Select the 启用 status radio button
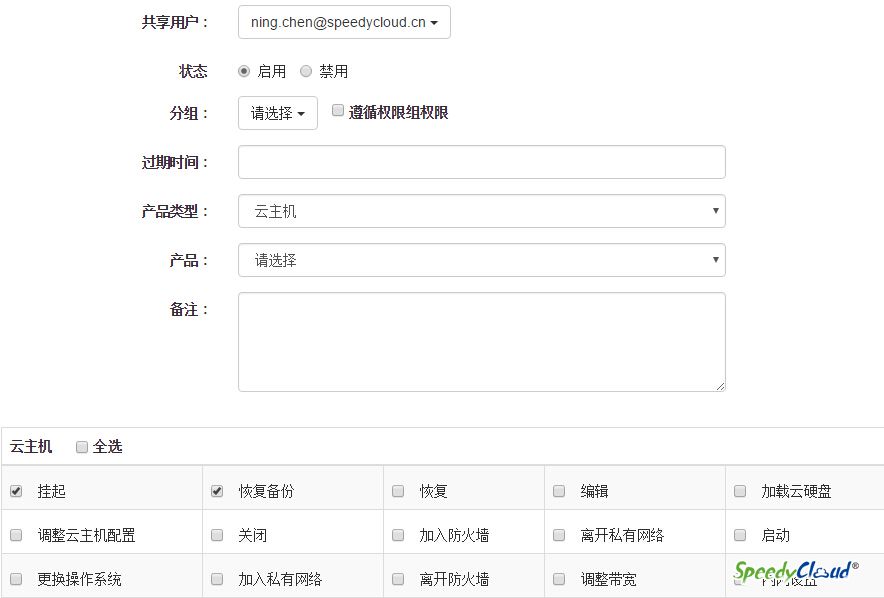 (x=244, y=71)
